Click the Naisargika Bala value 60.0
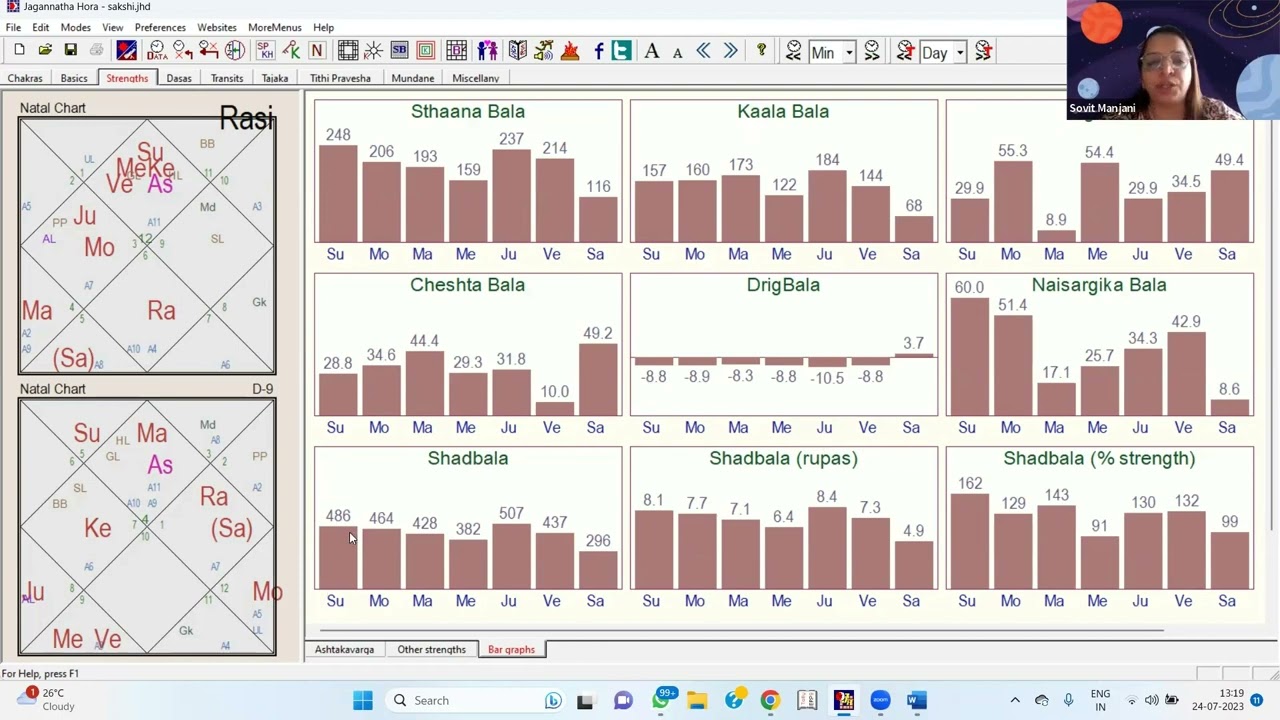This screenshot has height=720, width=1280. 969,287
